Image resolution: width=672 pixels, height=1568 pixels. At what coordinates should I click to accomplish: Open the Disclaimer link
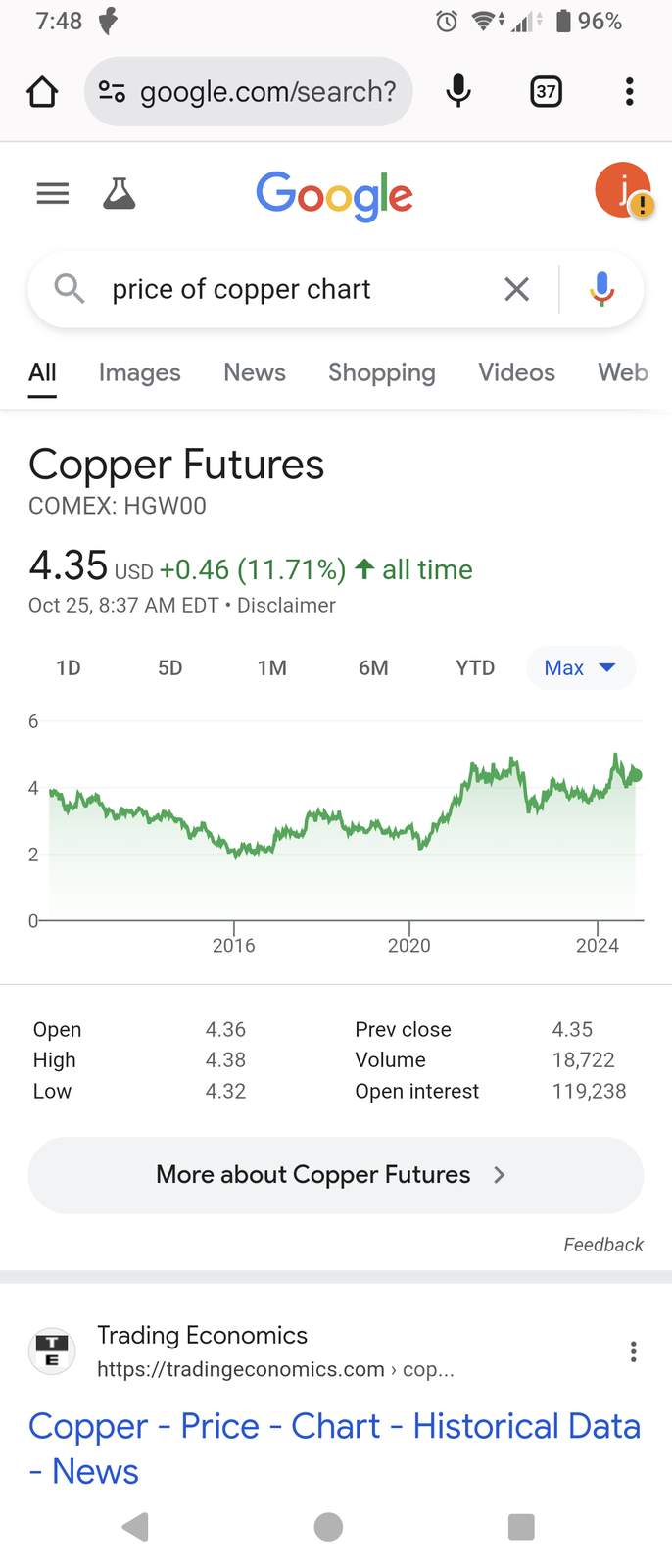point(286,606)
